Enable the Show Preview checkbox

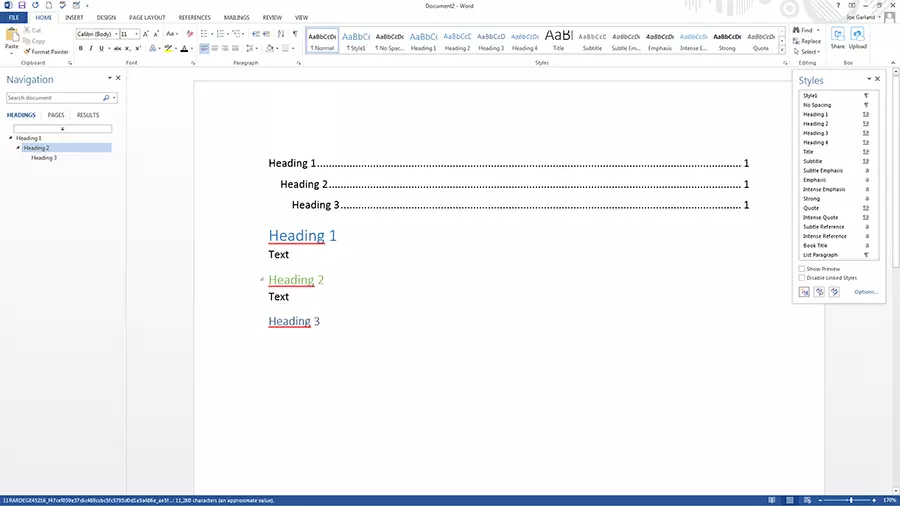[802, 269]
